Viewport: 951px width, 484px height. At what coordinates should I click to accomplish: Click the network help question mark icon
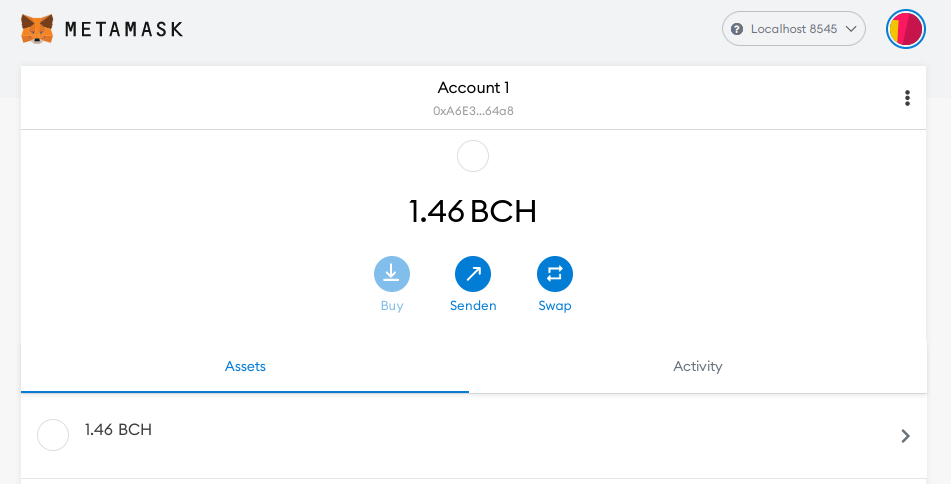click(737, 29)
